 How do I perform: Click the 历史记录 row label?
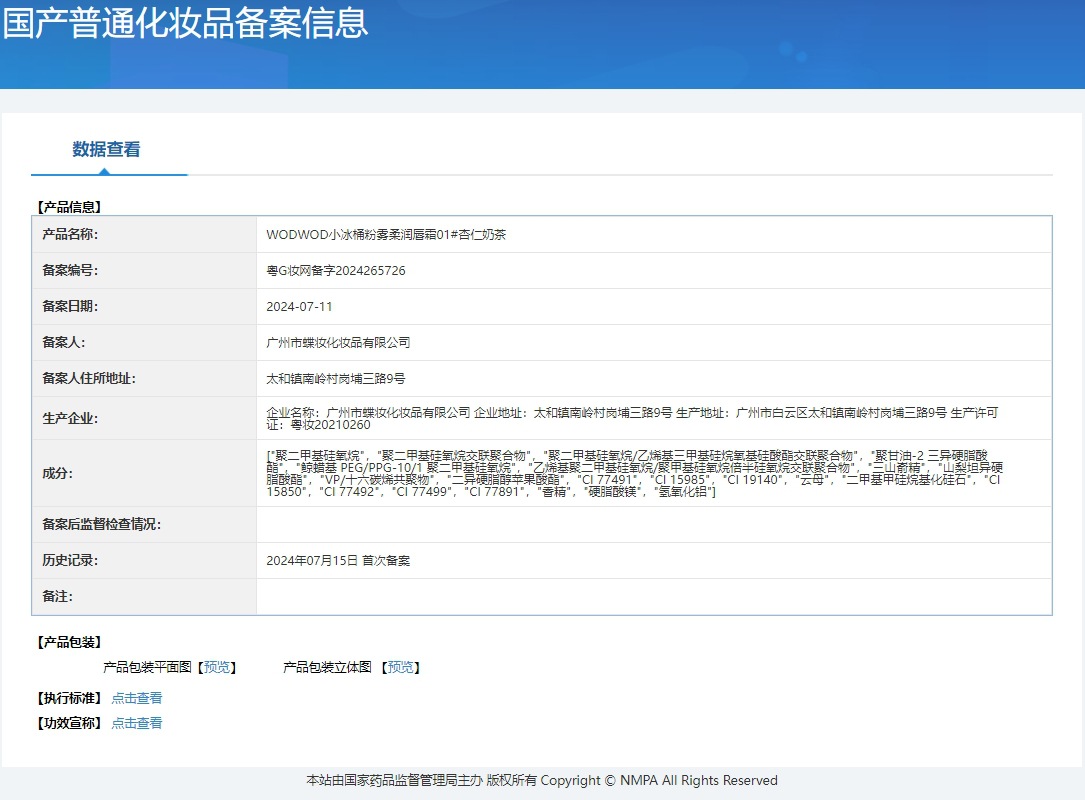pos(70,561)
